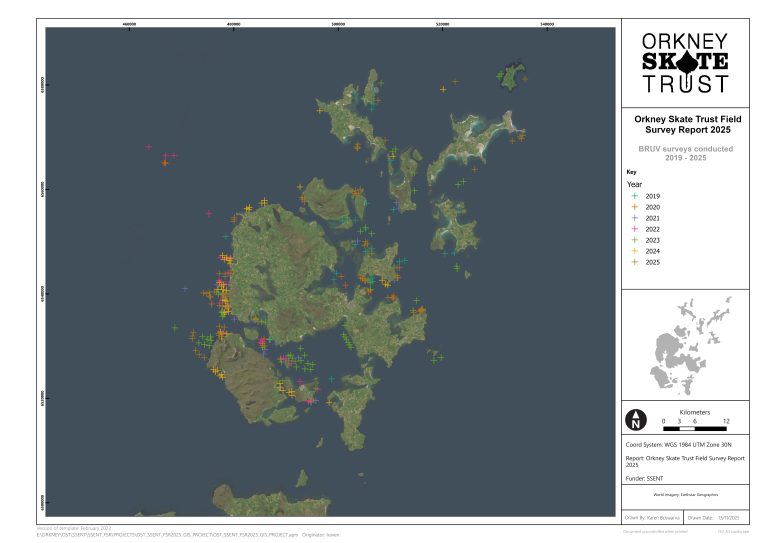Click the Orkney Skate Trust logo
This screenshot has height=543, width=768.
(685, 61)
